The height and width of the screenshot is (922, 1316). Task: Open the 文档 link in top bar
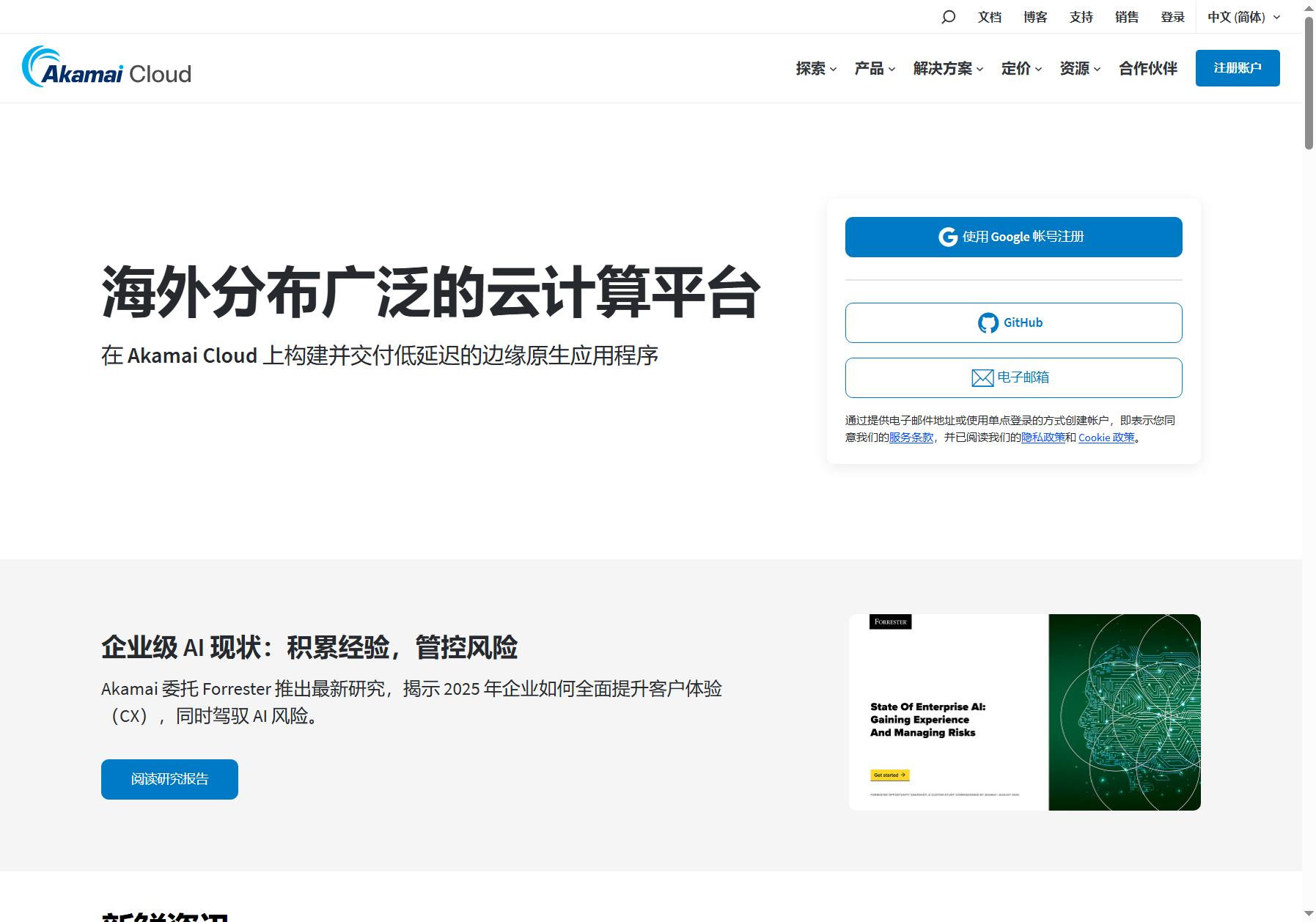pos(990,17)
